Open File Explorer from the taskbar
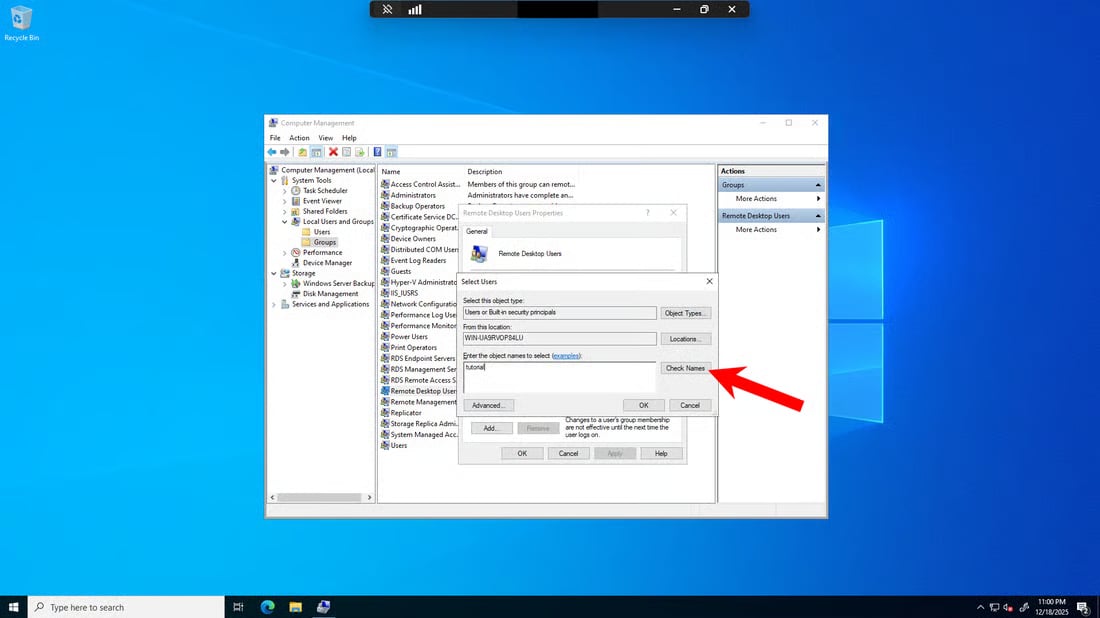The height and width of the screenshot is (618, 1100). 295,607
